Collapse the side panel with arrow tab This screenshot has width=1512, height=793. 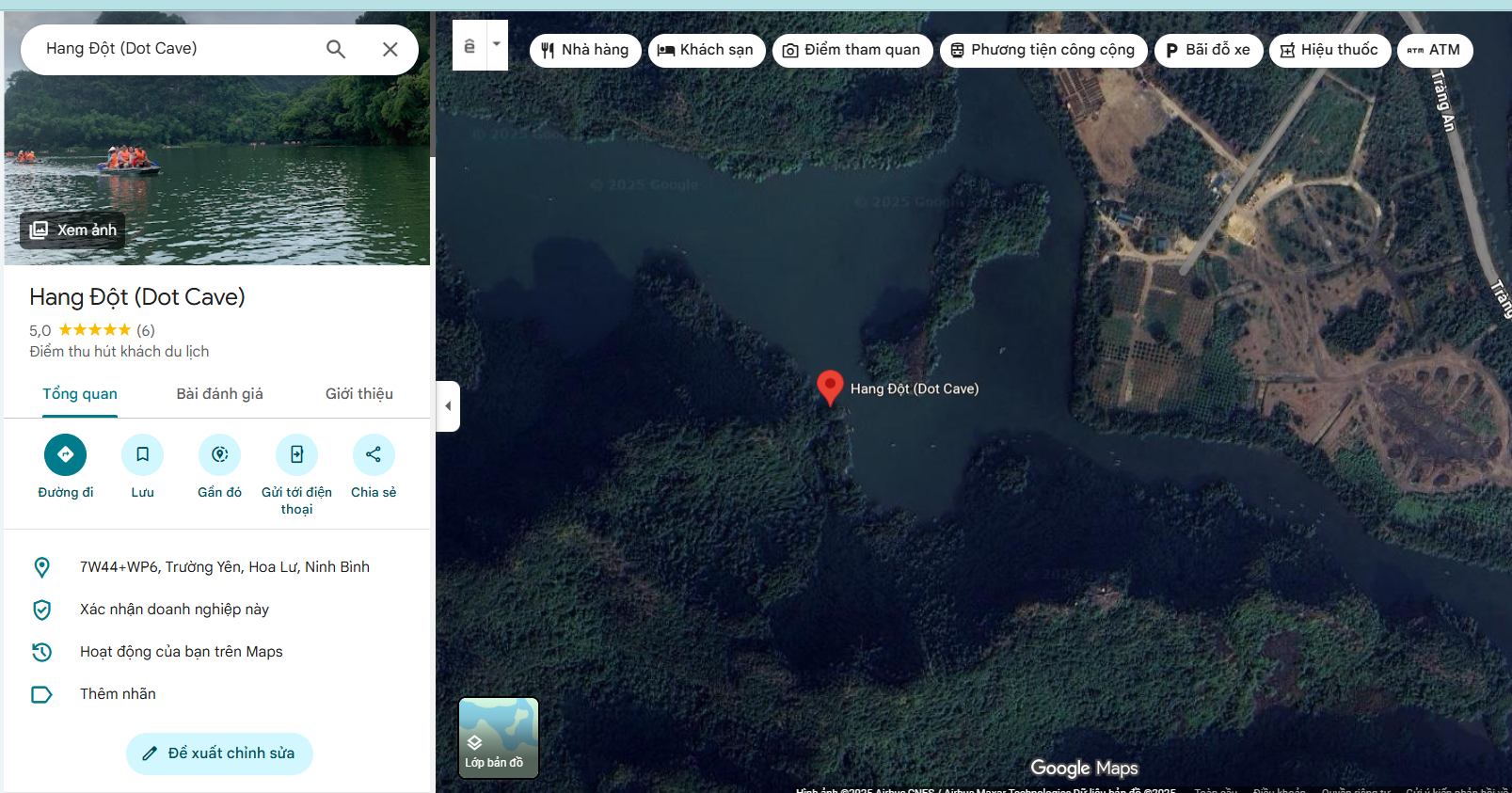point(448,406)
